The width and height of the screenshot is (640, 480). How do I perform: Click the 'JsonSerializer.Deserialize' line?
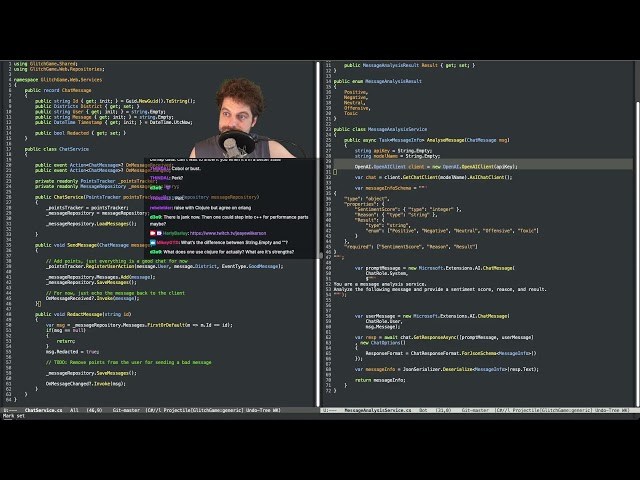(x=447, y=369)
